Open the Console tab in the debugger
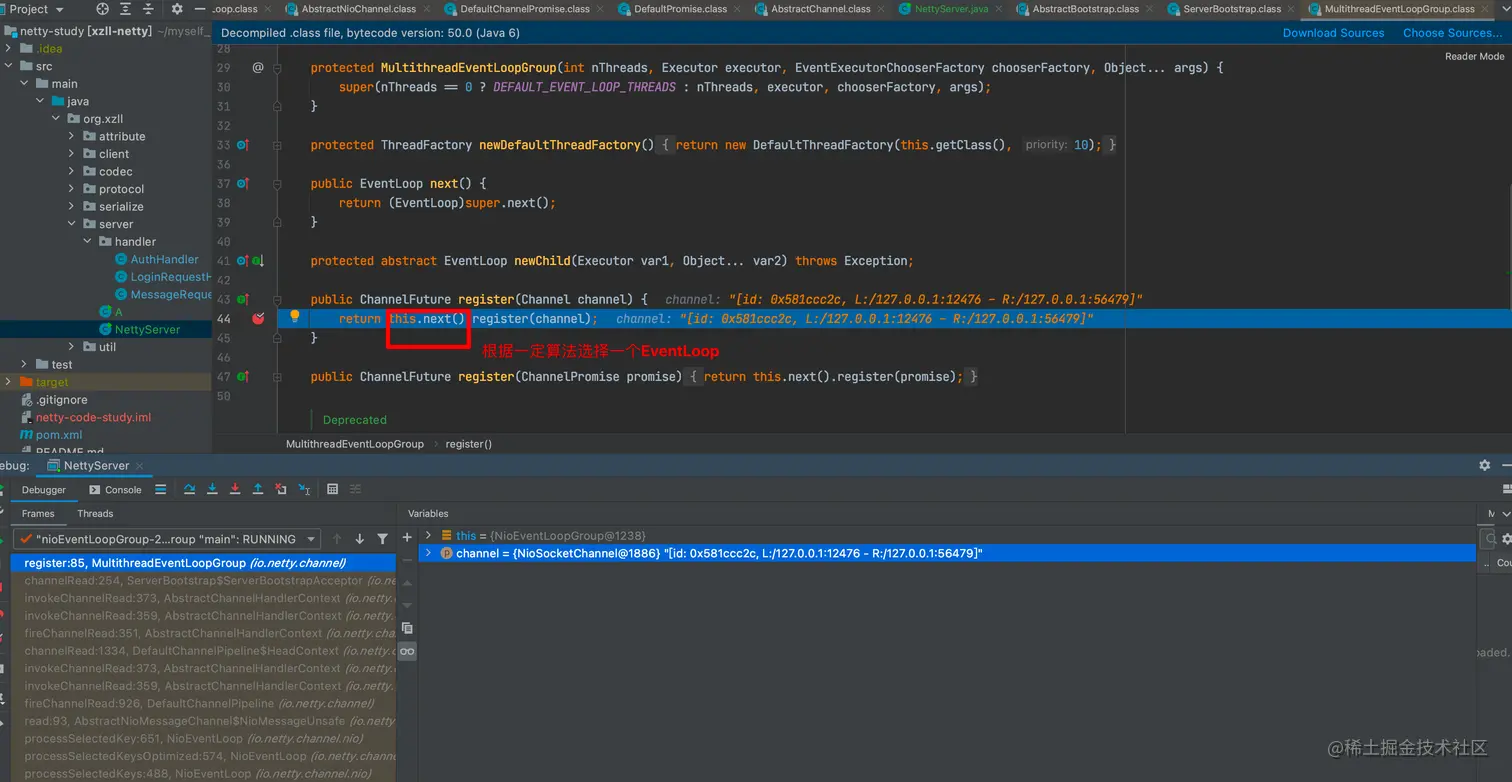The height and width of the screenshot is (782, 1512). (115, 490)
